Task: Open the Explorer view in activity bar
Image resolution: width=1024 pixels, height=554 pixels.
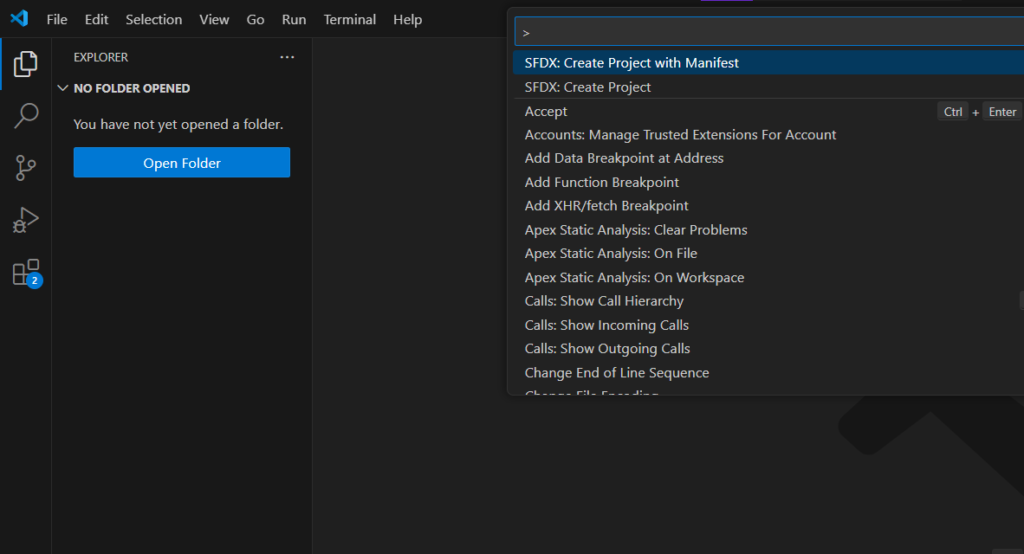Action: (25, 65)
